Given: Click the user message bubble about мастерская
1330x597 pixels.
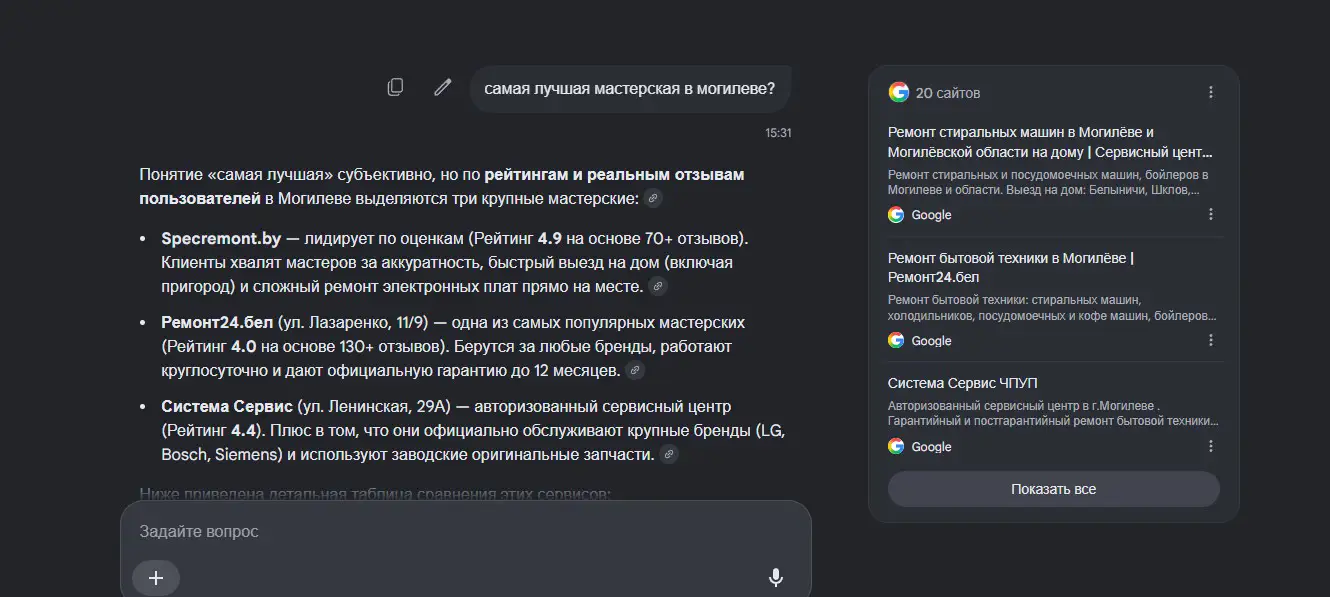Looking at the screenshot, I should pos(630,88).
